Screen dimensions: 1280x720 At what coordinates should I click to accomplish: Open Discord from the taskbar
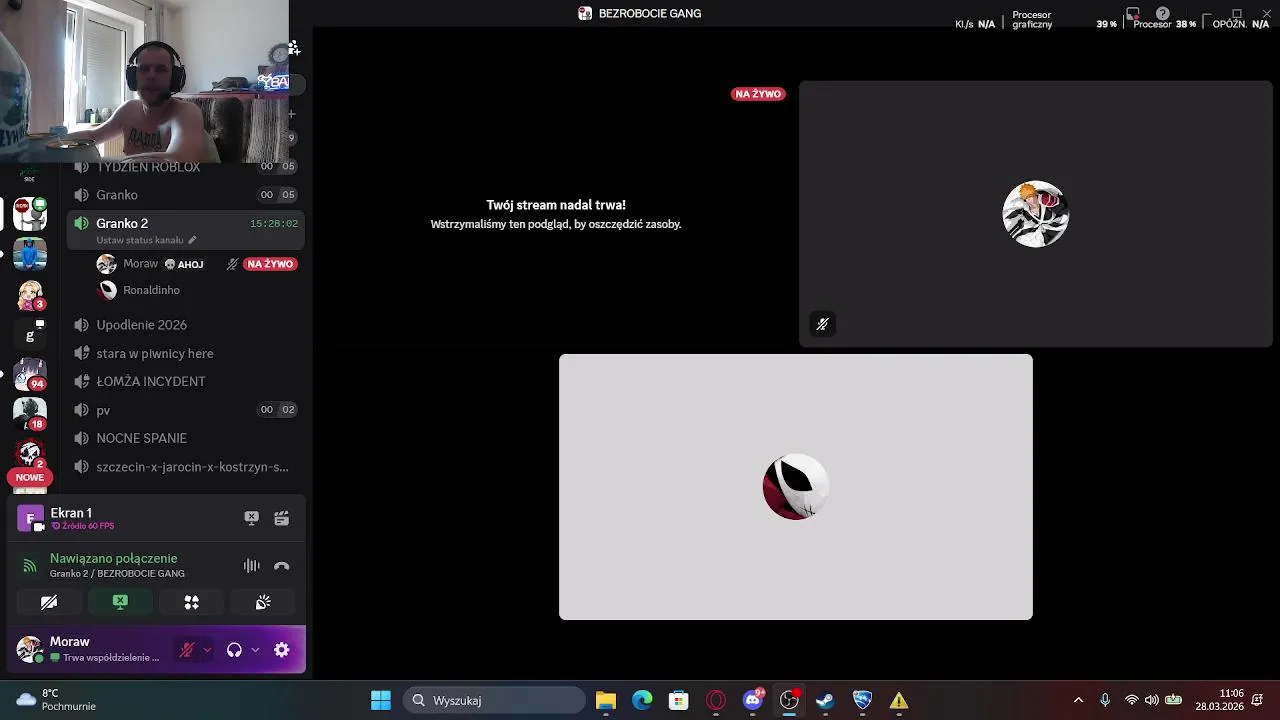pos(753,700)
